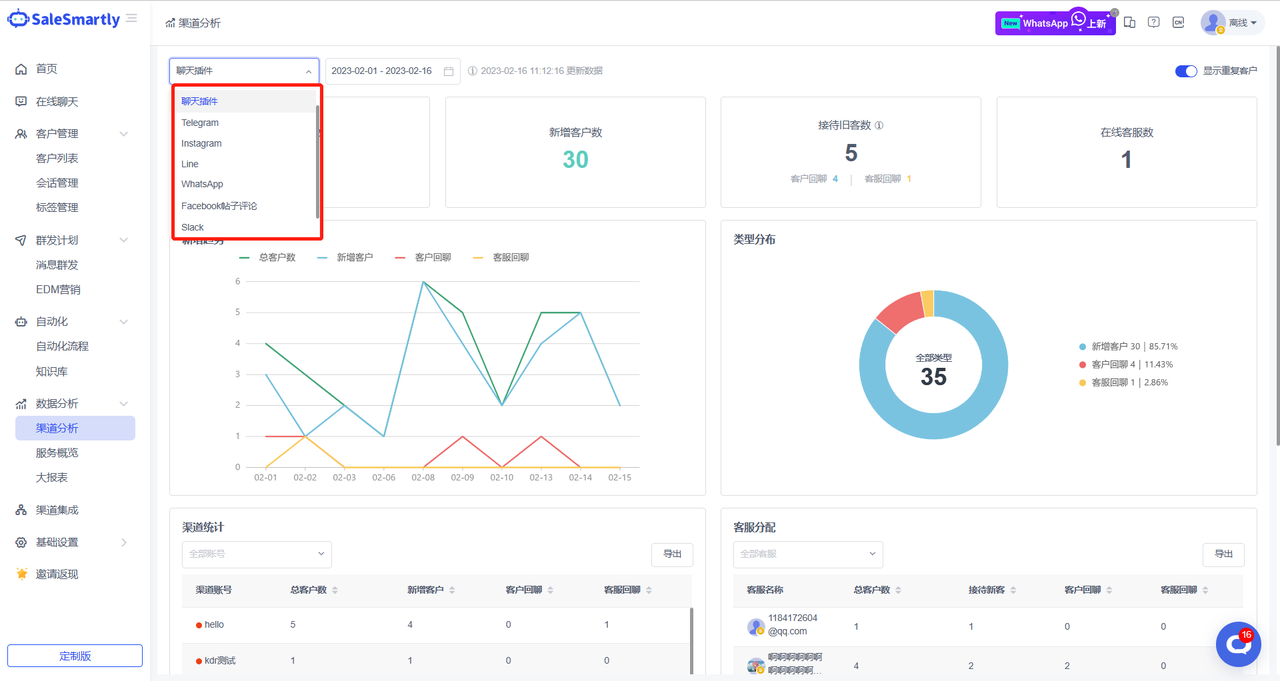Screen dimensions: 1280x681
Task: Click the calendar icon in date range
Action: pos(448,71)
